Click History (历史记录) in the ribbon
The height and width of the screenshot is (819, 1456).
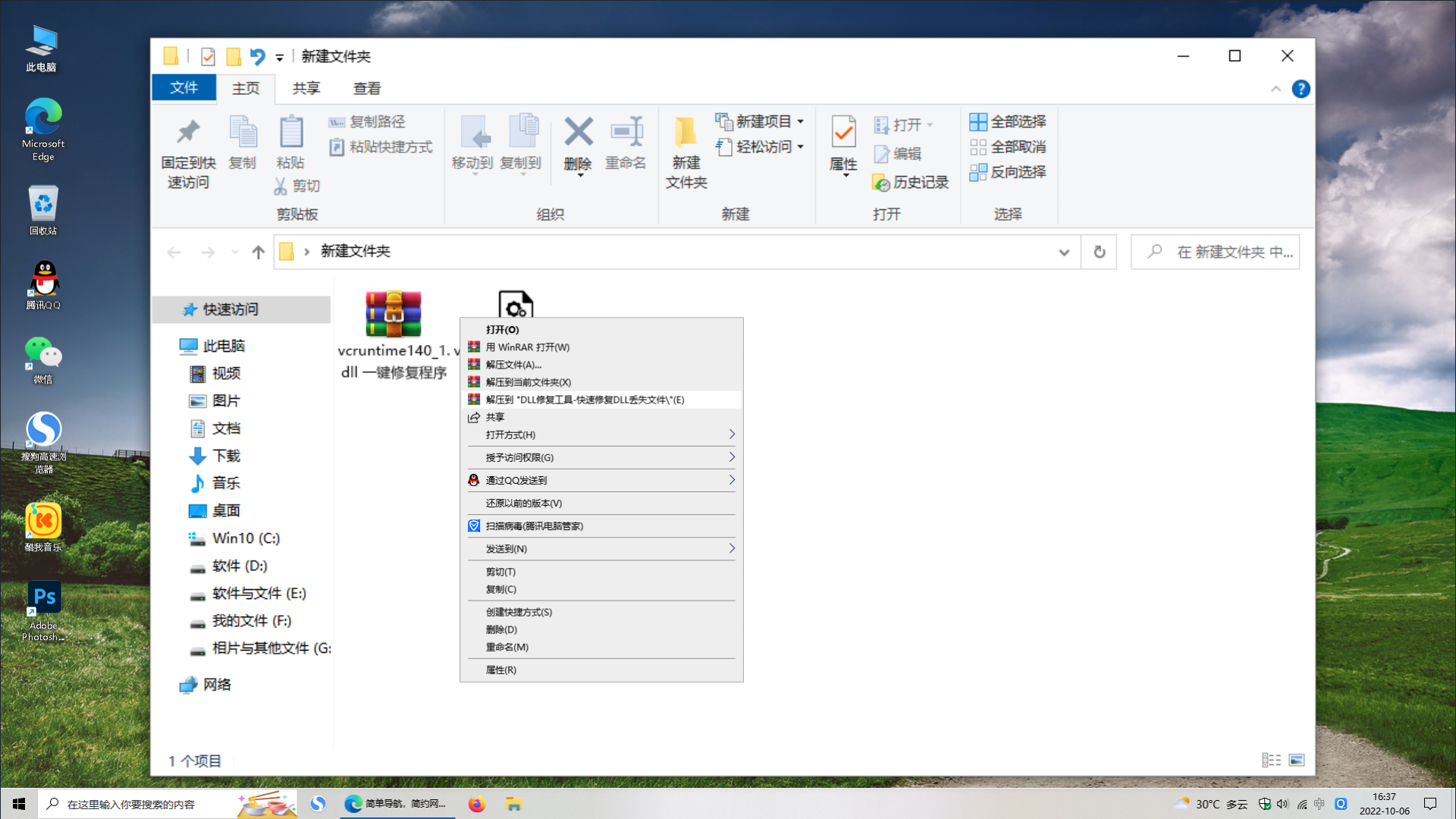click(911, 182)
